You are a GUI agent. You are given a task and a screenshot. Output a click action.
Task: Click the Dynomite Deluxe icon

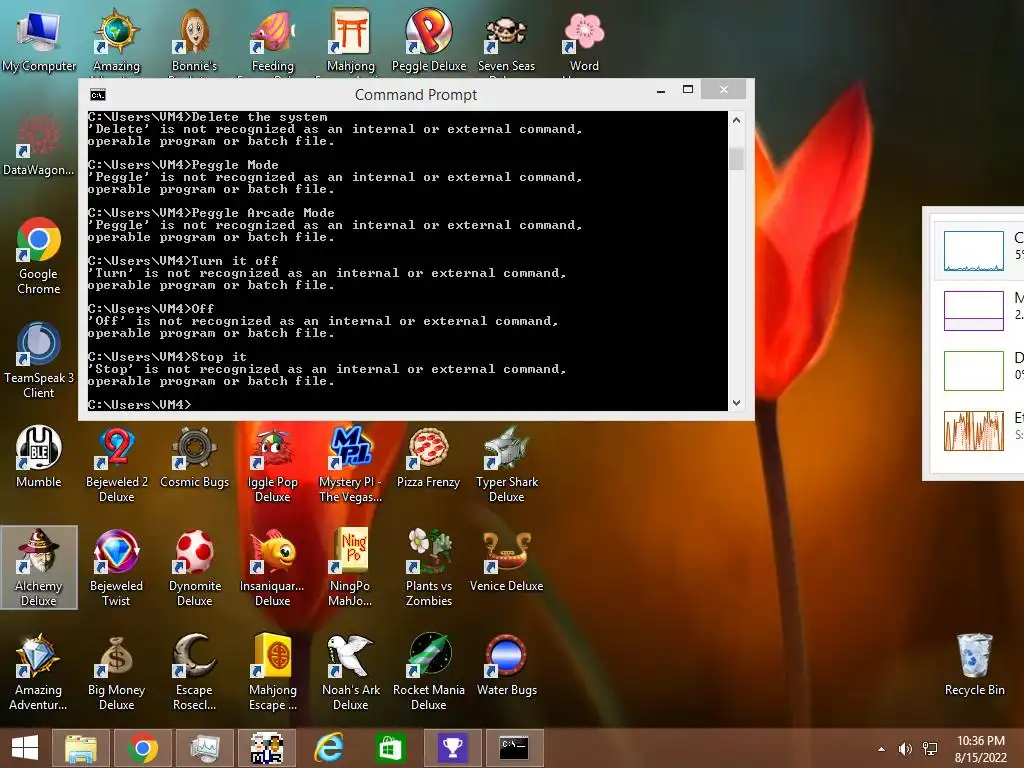coord(194,568)
